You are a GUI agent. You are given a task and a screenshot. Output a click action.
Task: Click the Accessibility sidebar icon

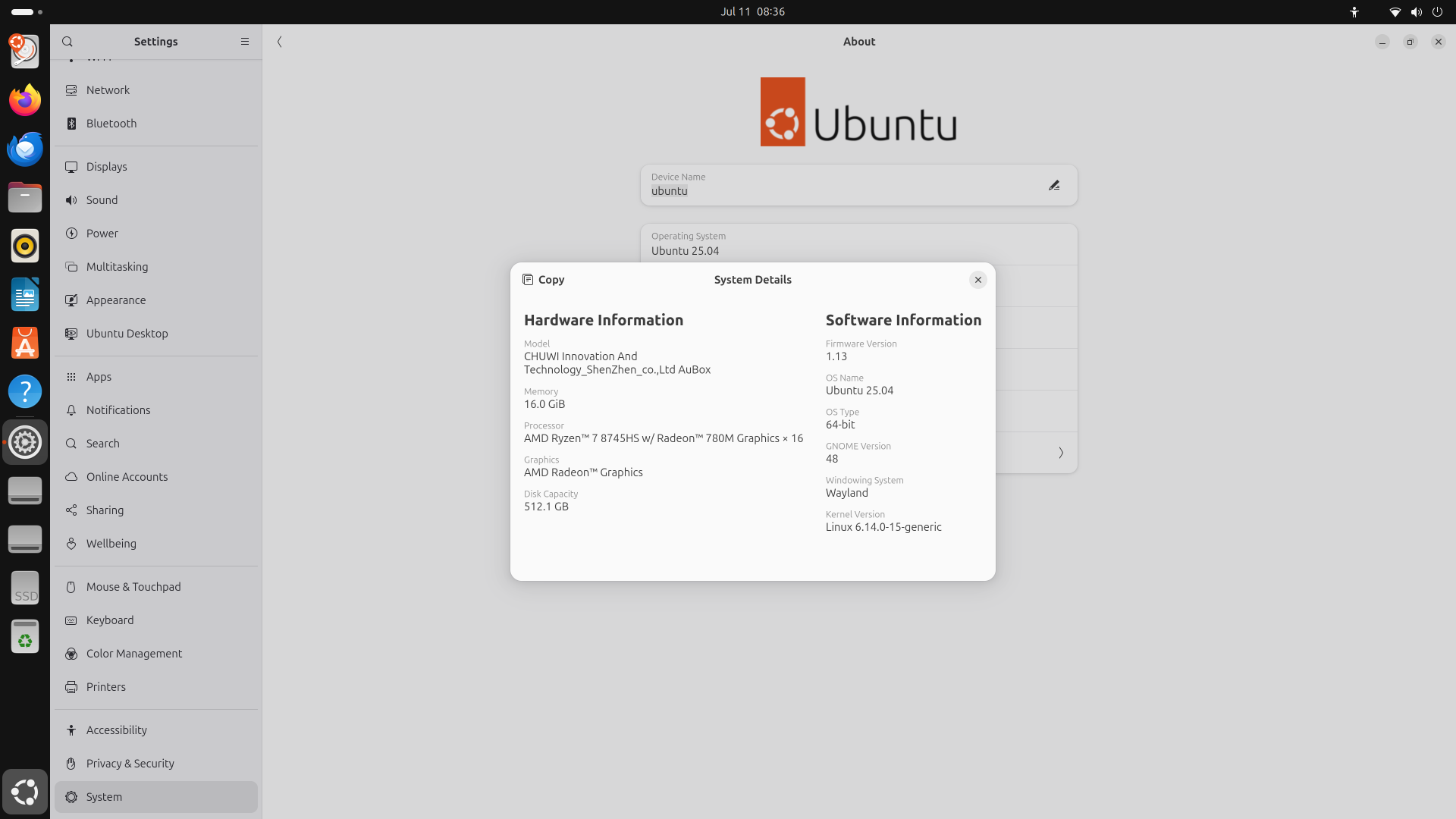71,730
